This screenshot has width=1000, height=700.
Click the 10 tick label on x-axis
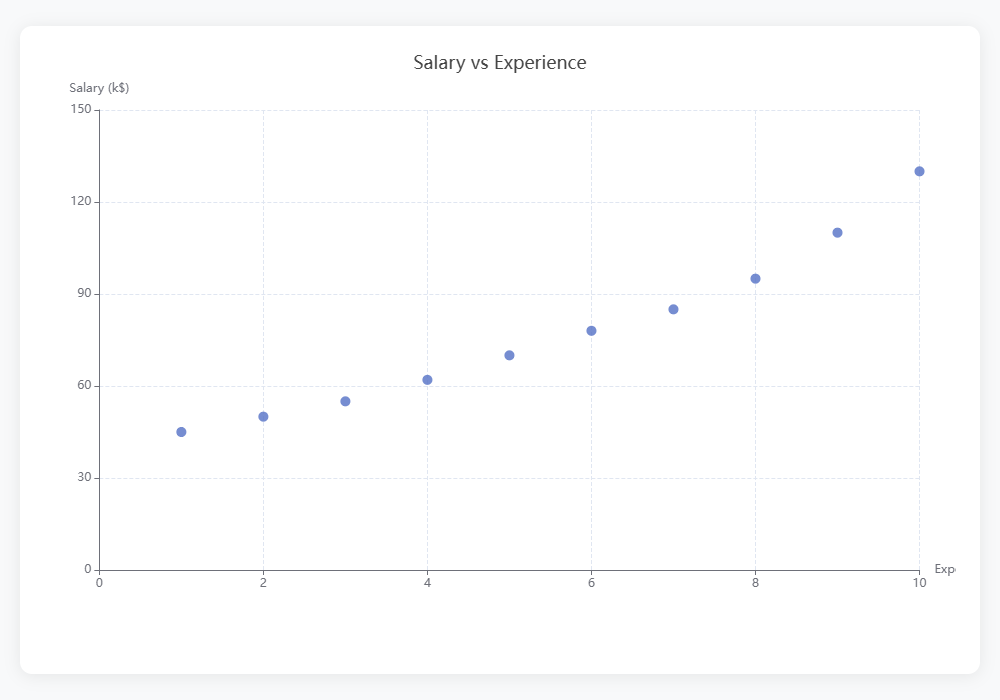coord(919,583)
